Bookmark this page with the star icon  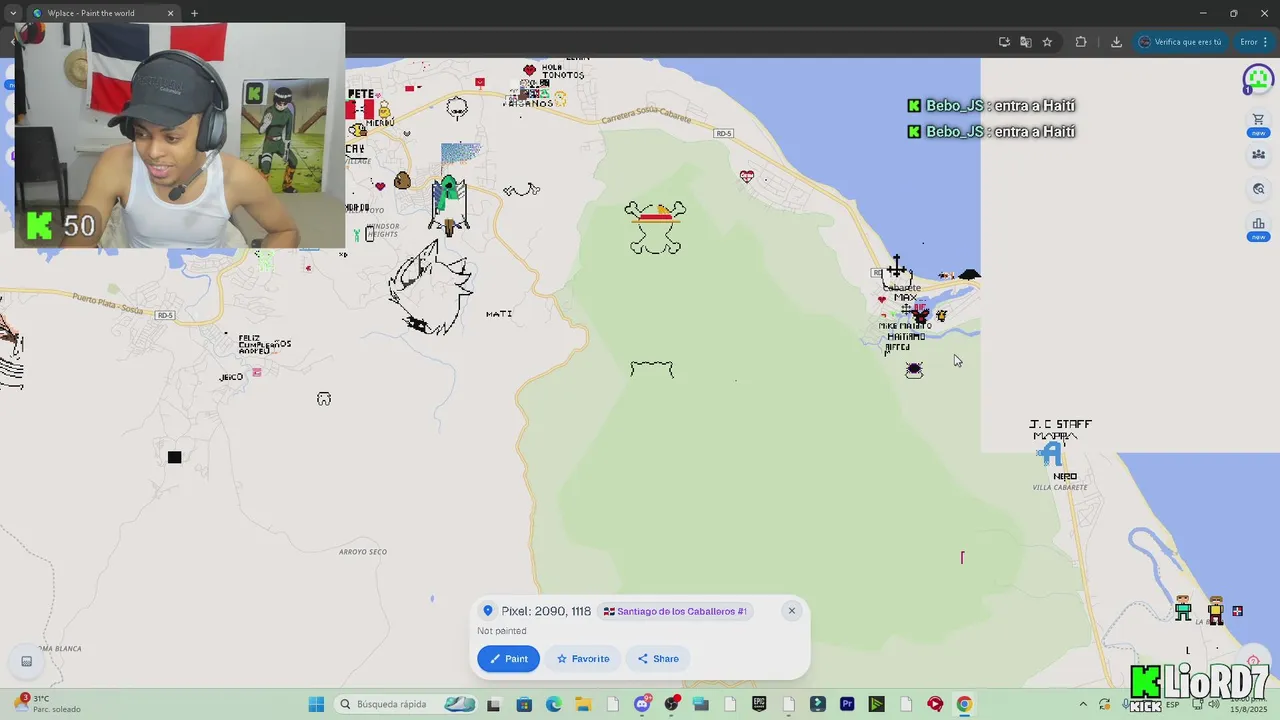[1047, 42]
